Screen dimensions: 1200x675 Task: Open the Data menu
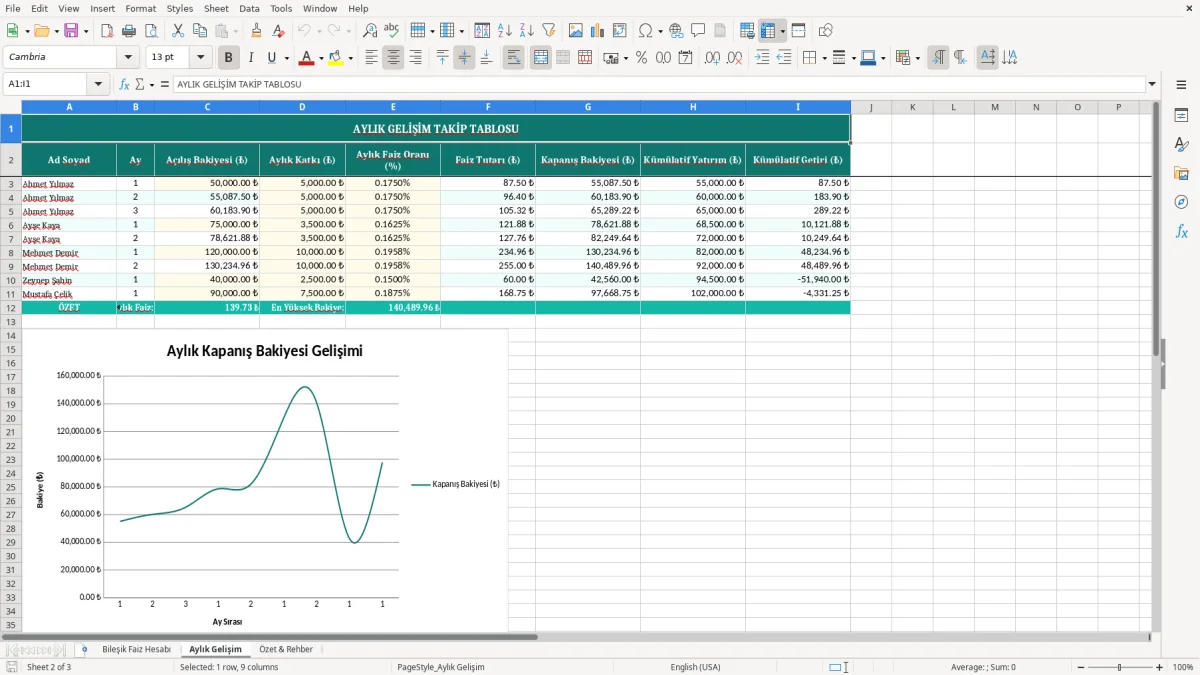click(249, 8)
